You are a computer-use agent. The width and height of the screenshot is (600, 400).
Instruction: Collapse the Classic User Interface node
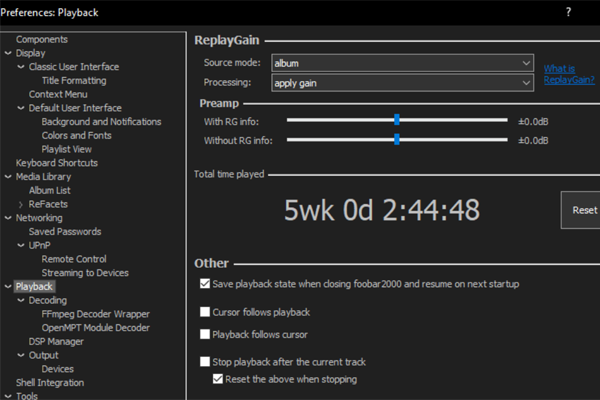[21, 67]
